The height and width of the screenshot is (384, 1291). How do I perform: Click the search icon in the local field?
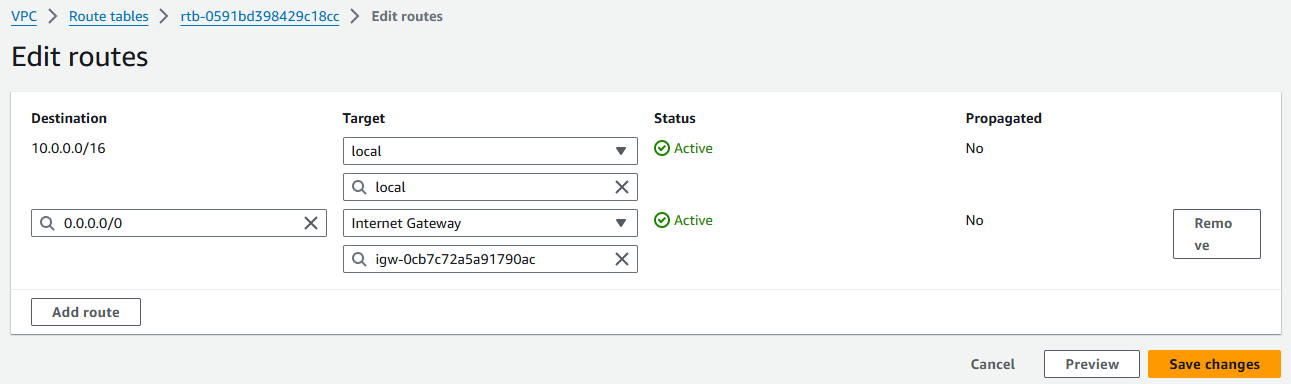pyautogui.click(x=359, y=187)
